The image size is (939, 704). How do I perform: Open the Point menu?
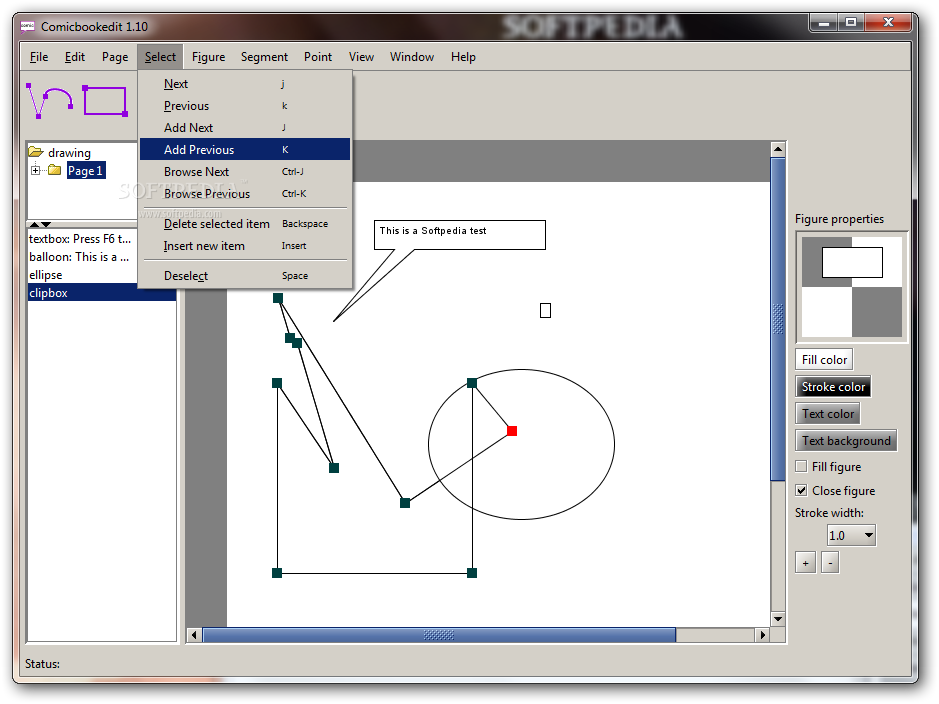[x=318, y=57]
